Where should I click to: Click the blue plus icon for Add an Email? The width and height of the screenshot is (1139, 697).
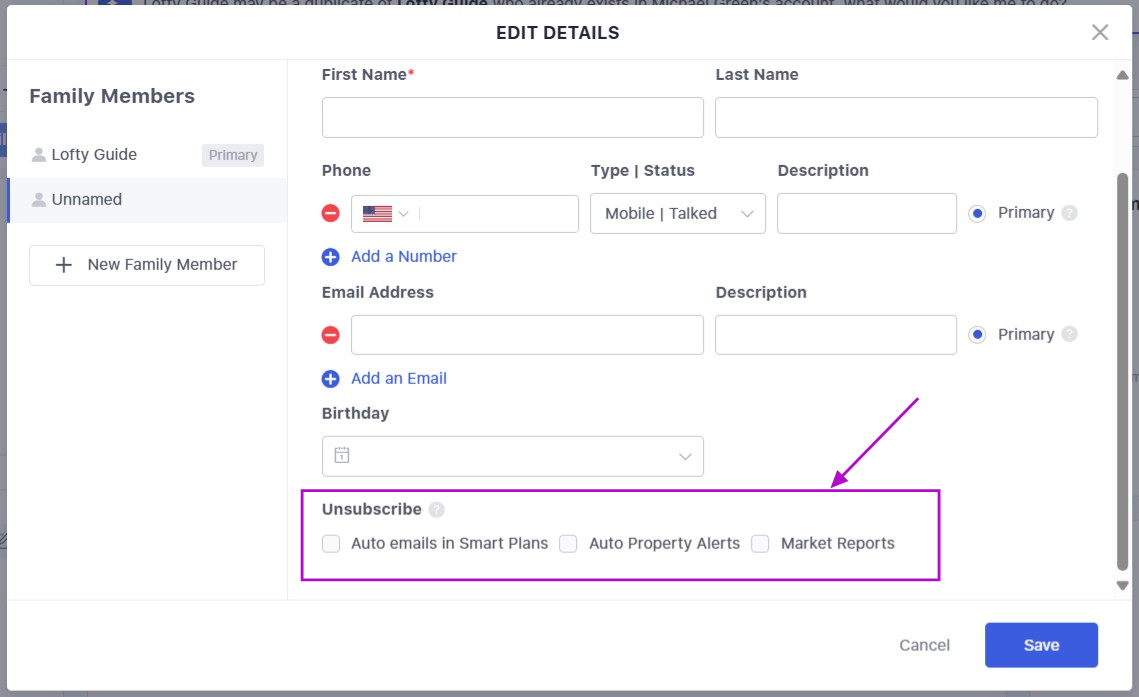coord(331,379)
